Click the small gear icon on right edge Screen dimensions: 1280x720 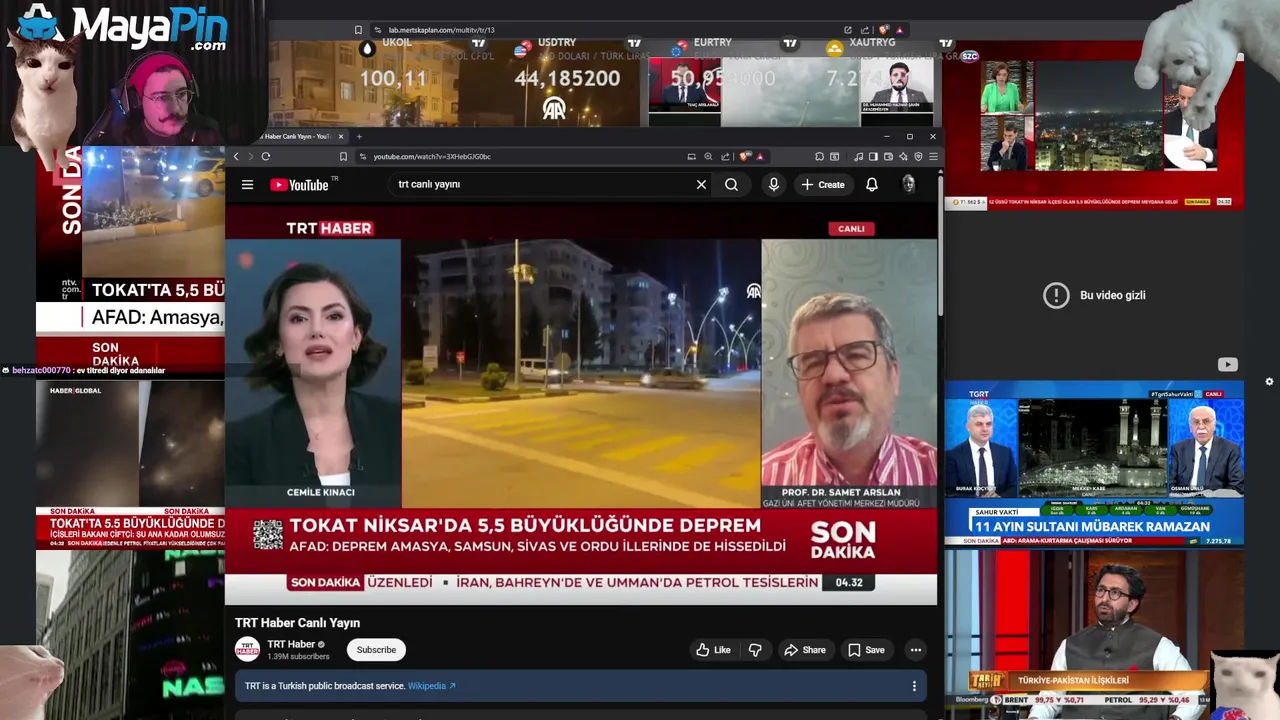pyautogui.click(x=1269, y=381)
